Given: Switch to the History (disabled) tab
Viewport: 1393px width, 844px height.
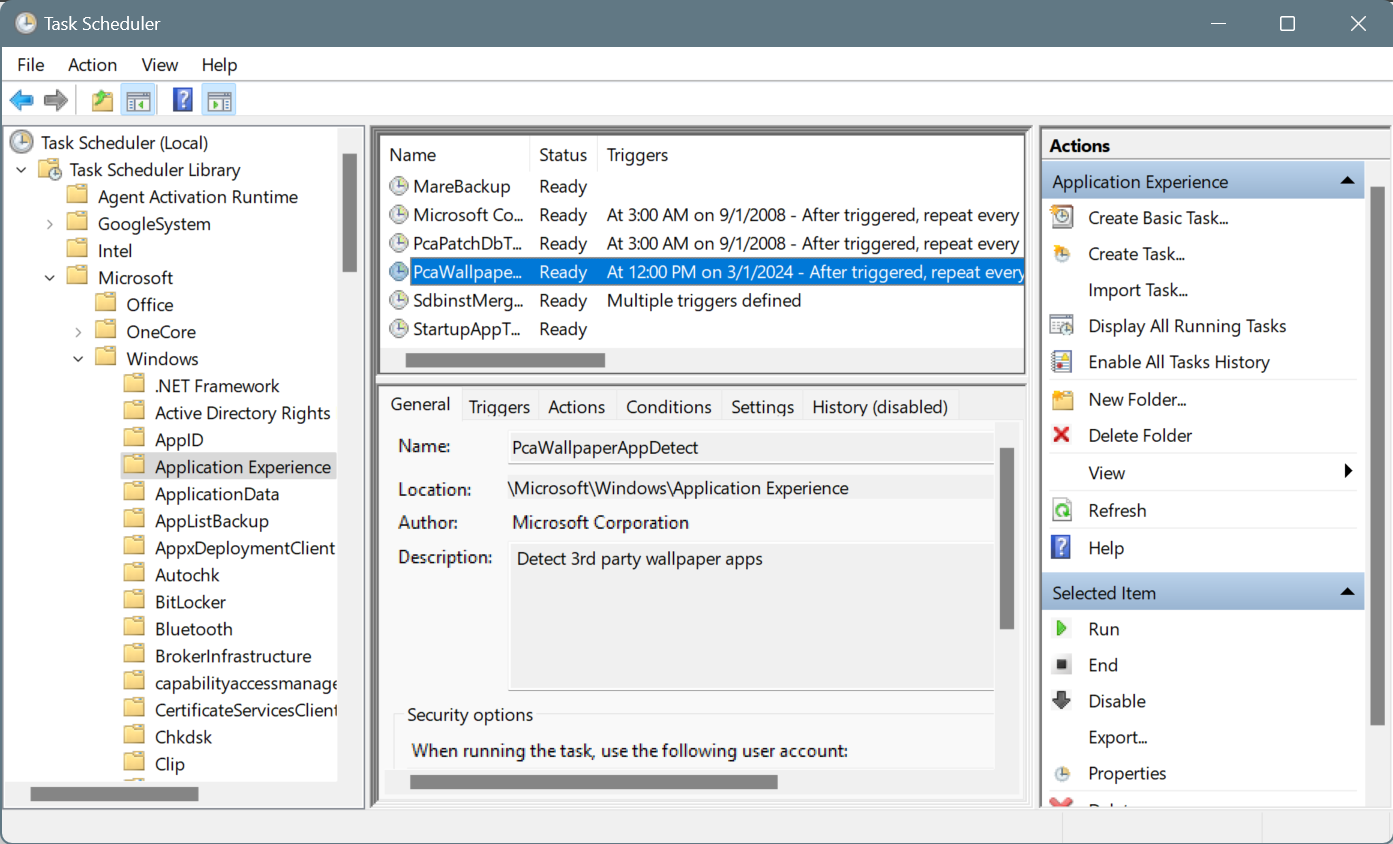Looking at the screenshot, I should point(880,407).
